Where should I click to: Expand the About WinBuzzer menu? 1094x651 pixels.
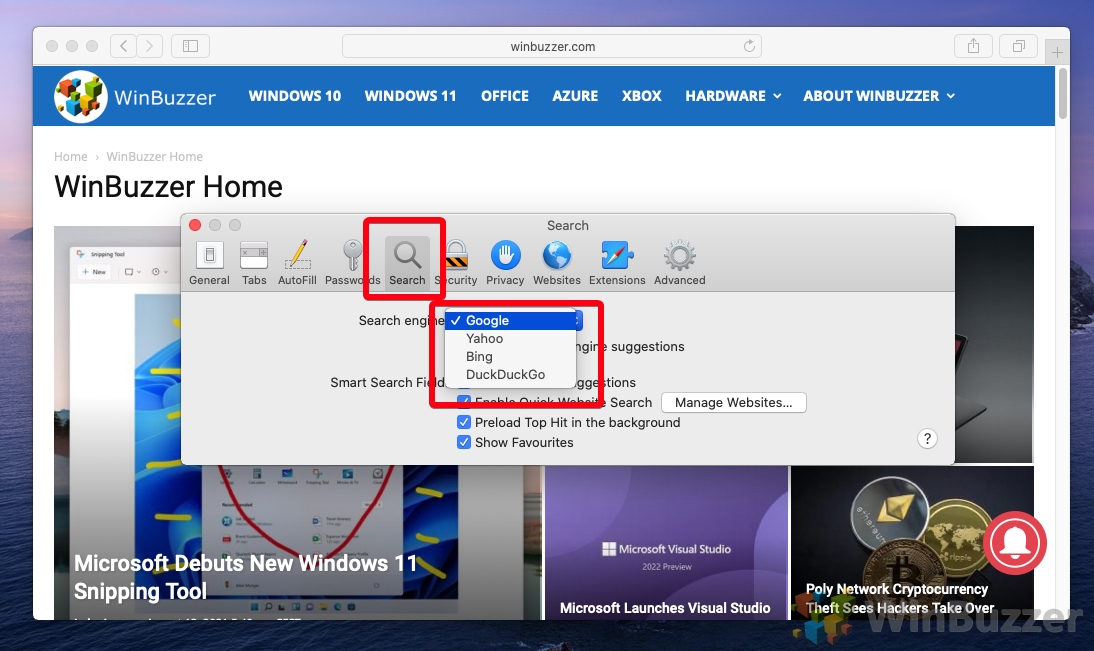coord(878,96)
